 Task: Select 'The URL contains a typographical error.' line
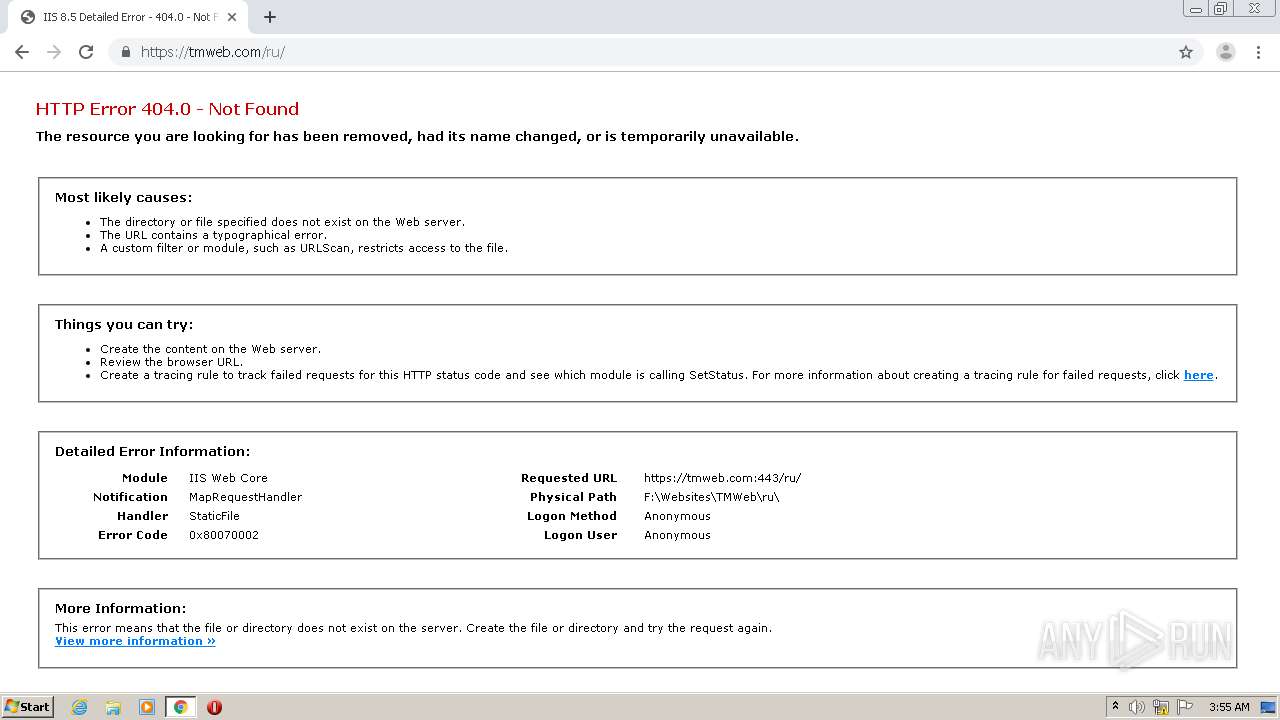coord(213,235)
